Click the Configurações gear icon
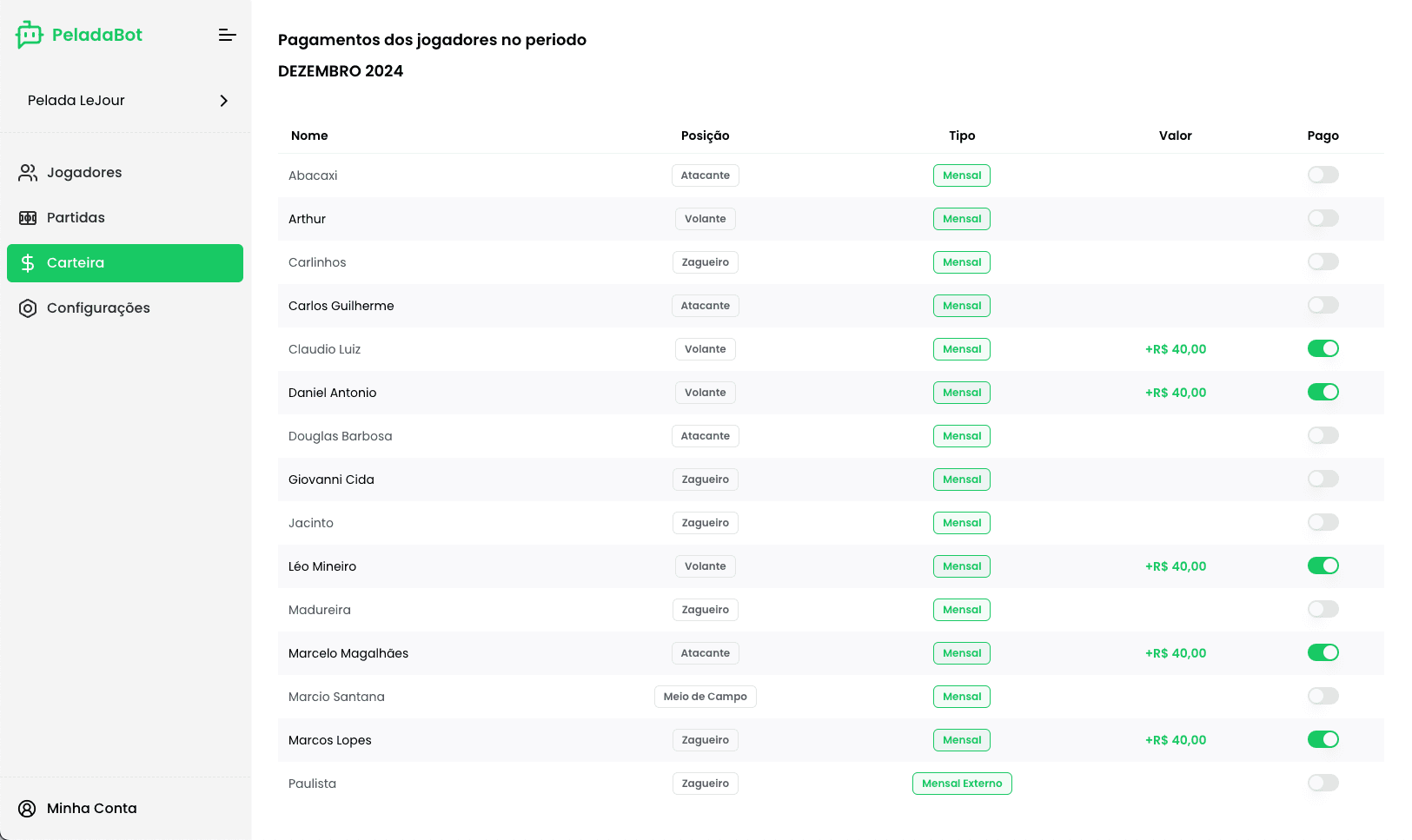Image resolution: width=1412 pixels, height=840 pixels. 28,308
